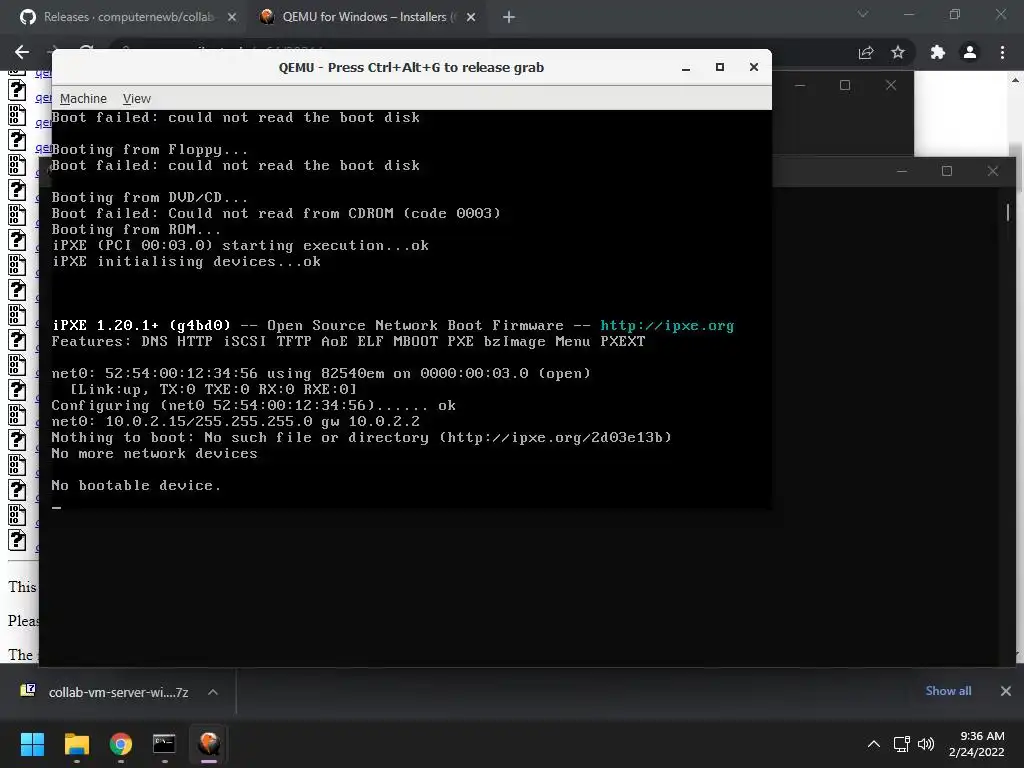Image resolution: width=1024 pixels, height=768 pixels.
Task: Close the QEMU for Windows Installers tab
Action: (x=471, y=18)
